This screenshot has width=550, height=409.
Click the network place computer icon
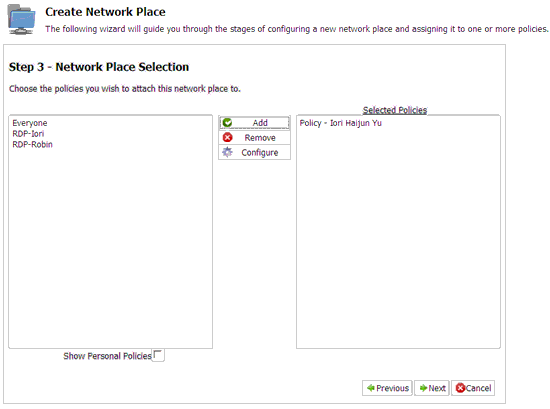tap(21, 19)
